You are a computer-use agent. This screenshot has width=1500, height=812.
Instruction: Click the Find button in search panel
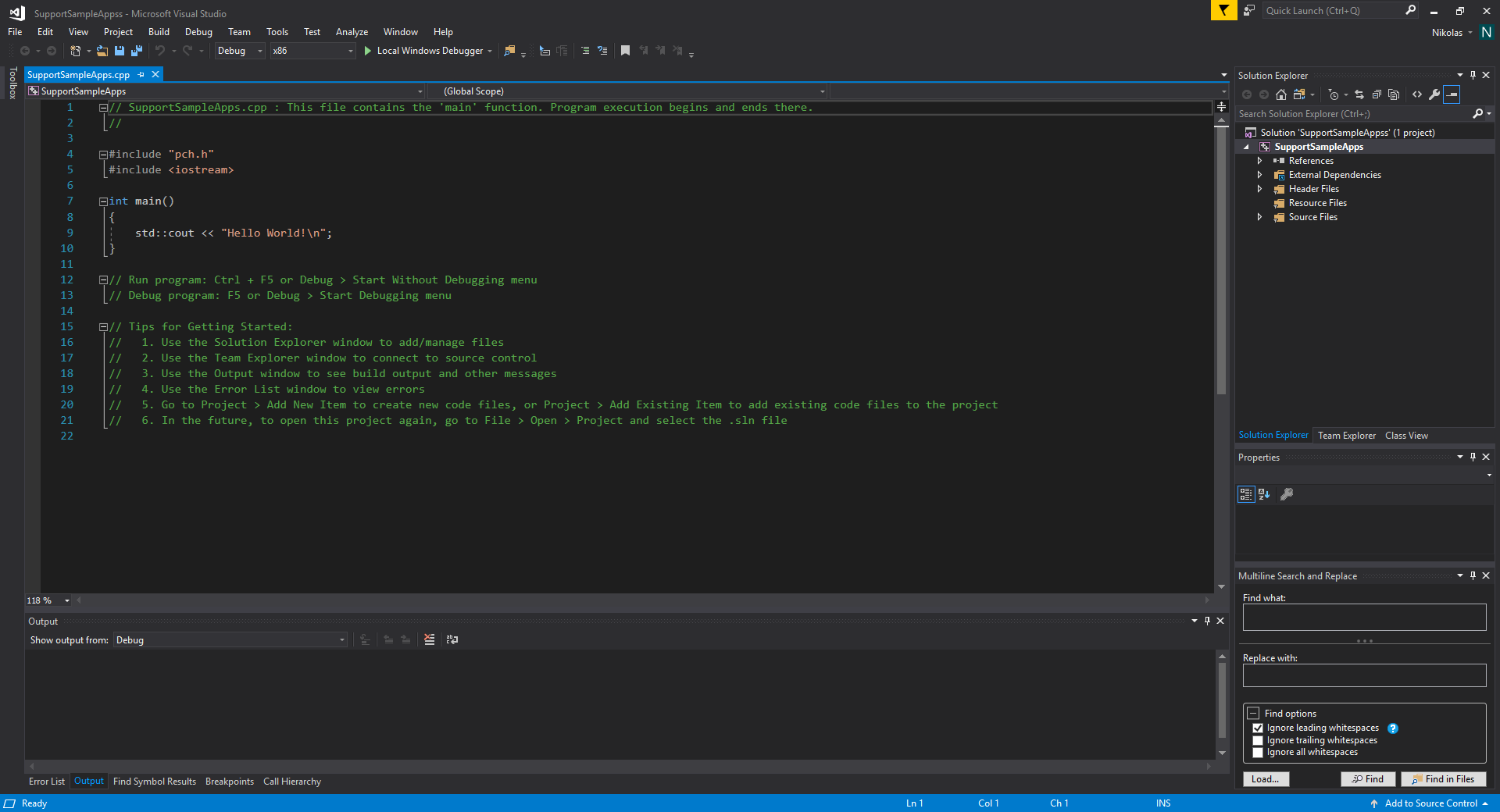click(x=1368, y=779)
